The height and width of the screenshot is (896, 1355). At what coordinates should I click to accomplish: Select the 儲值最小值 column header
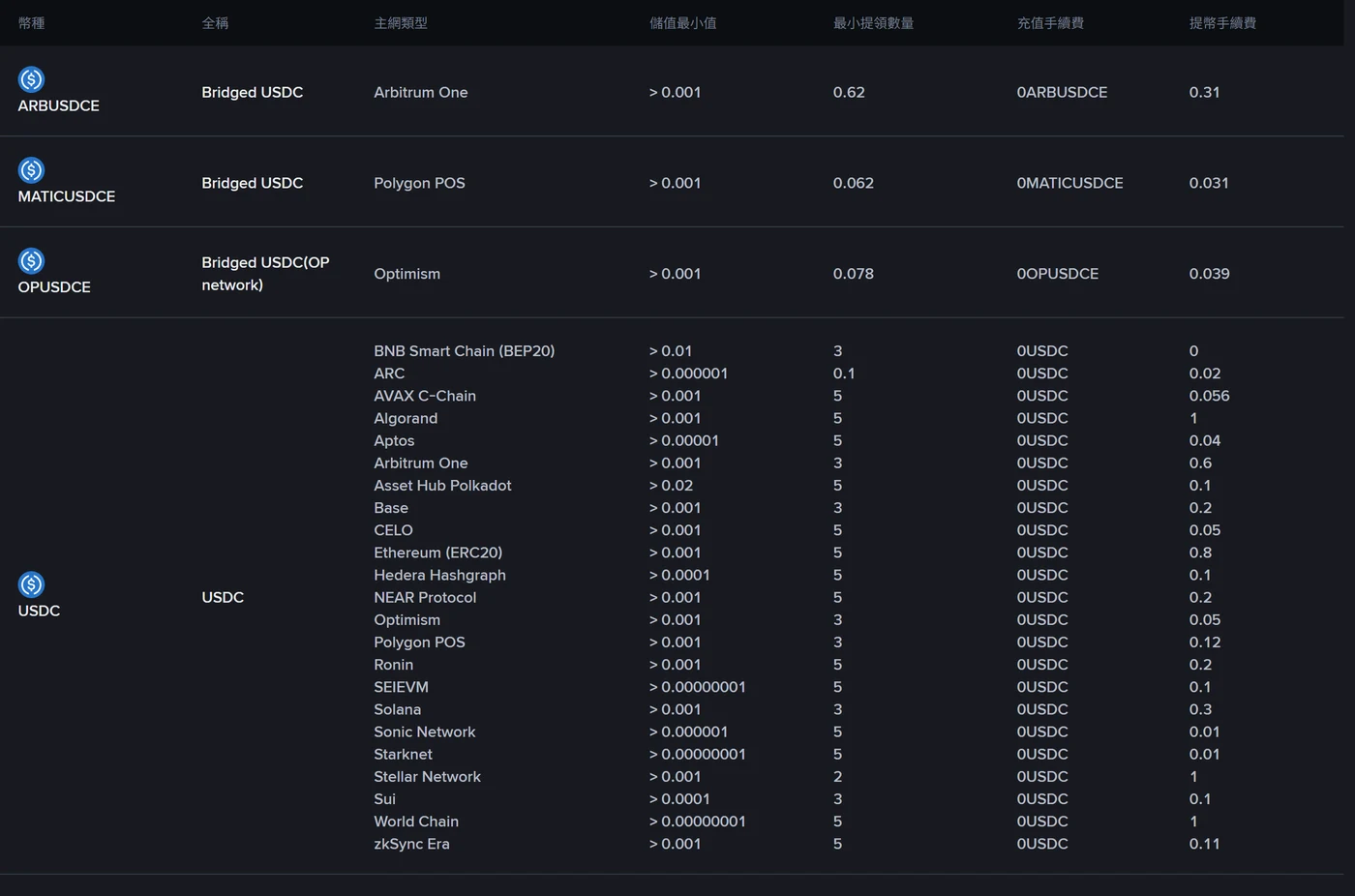(x=683, y=23)
